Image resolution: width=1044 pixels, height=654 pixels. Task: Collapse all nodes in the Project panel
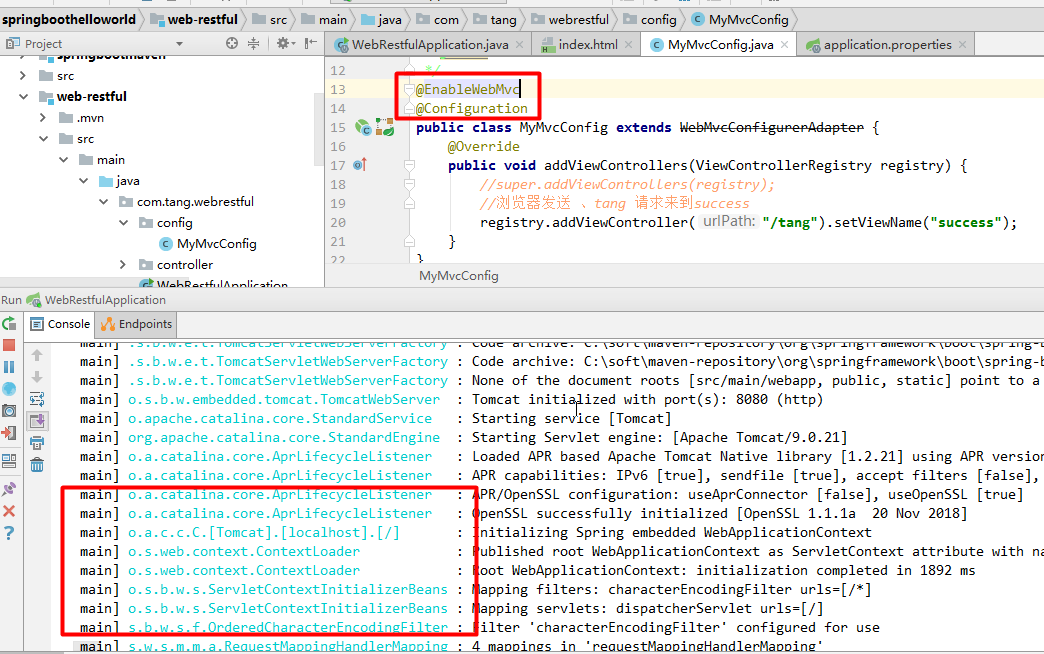(254, 43)
